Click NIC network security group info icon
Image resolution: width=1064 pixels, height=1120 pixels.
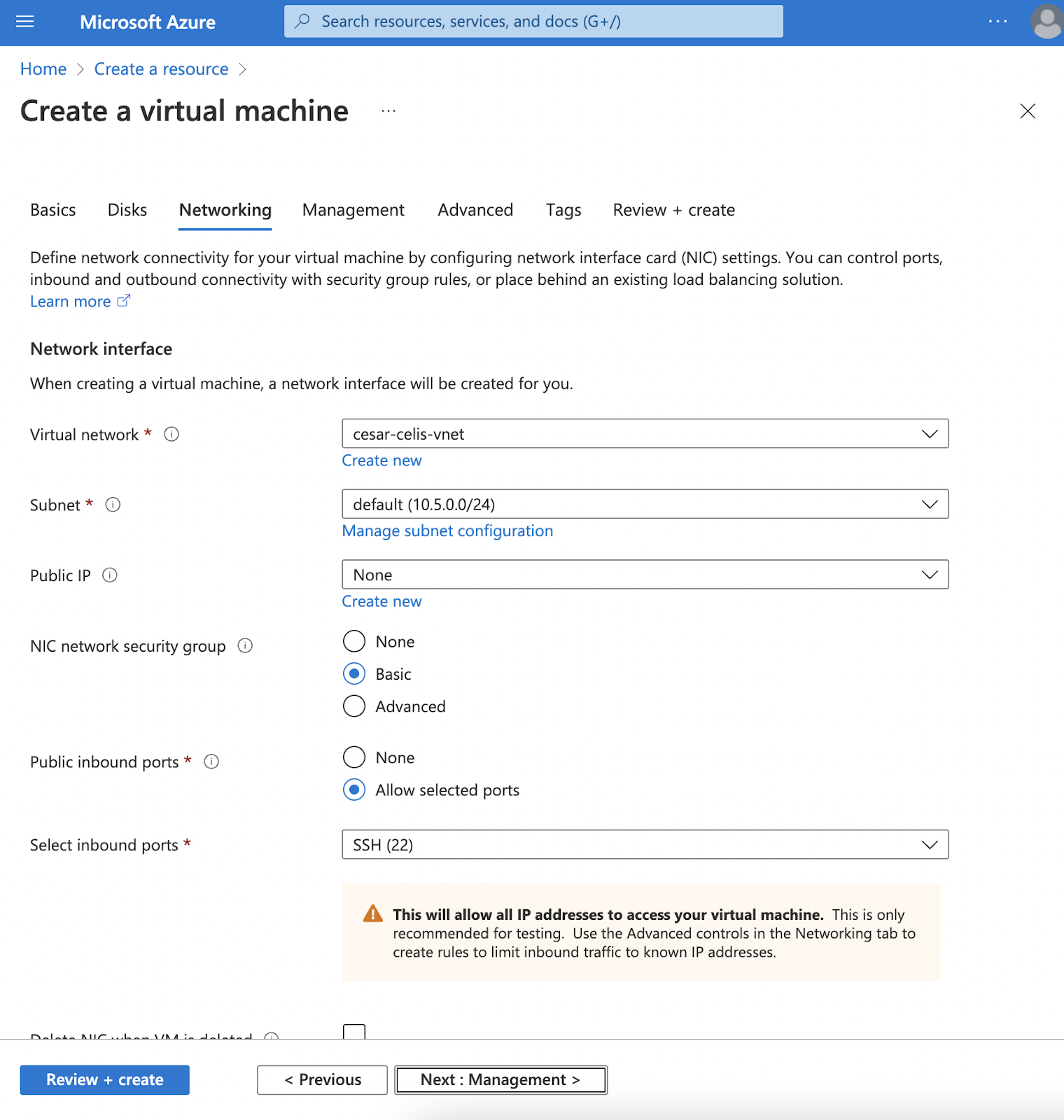[245, 646]
